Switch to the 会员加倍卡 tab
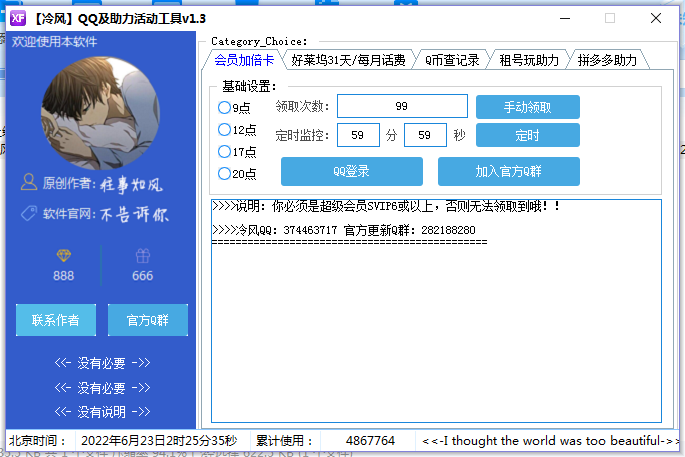Image resolution: width=685 pixels, height=457 pixels. pos(244,60)
